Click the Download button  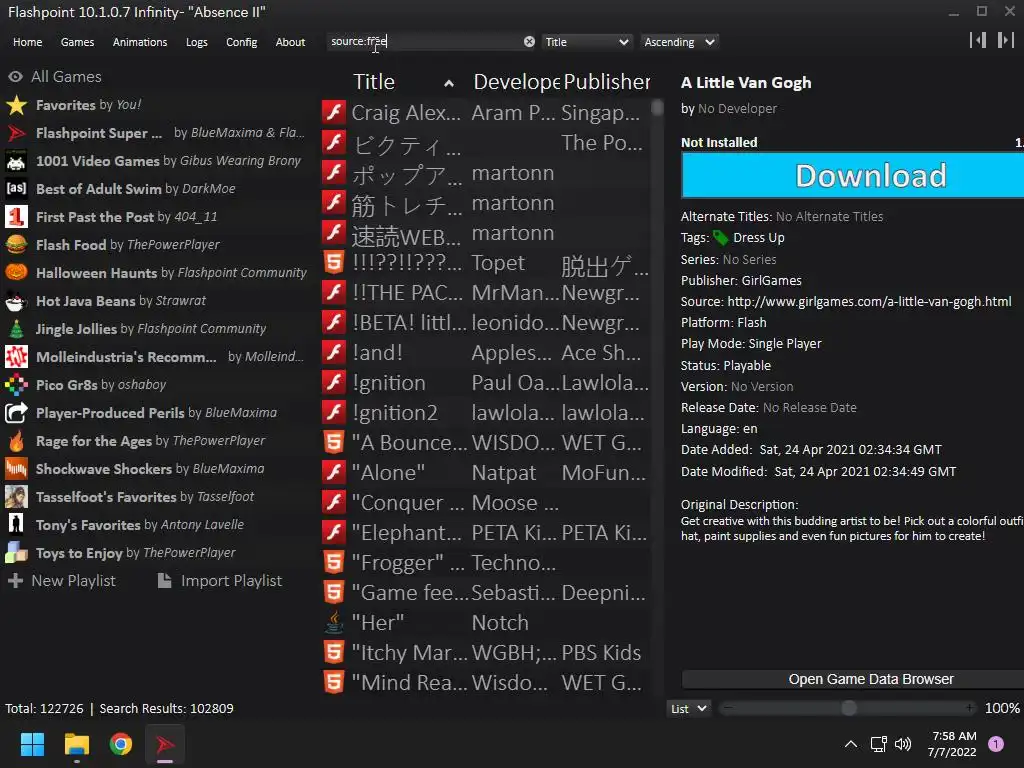[853, 176]
